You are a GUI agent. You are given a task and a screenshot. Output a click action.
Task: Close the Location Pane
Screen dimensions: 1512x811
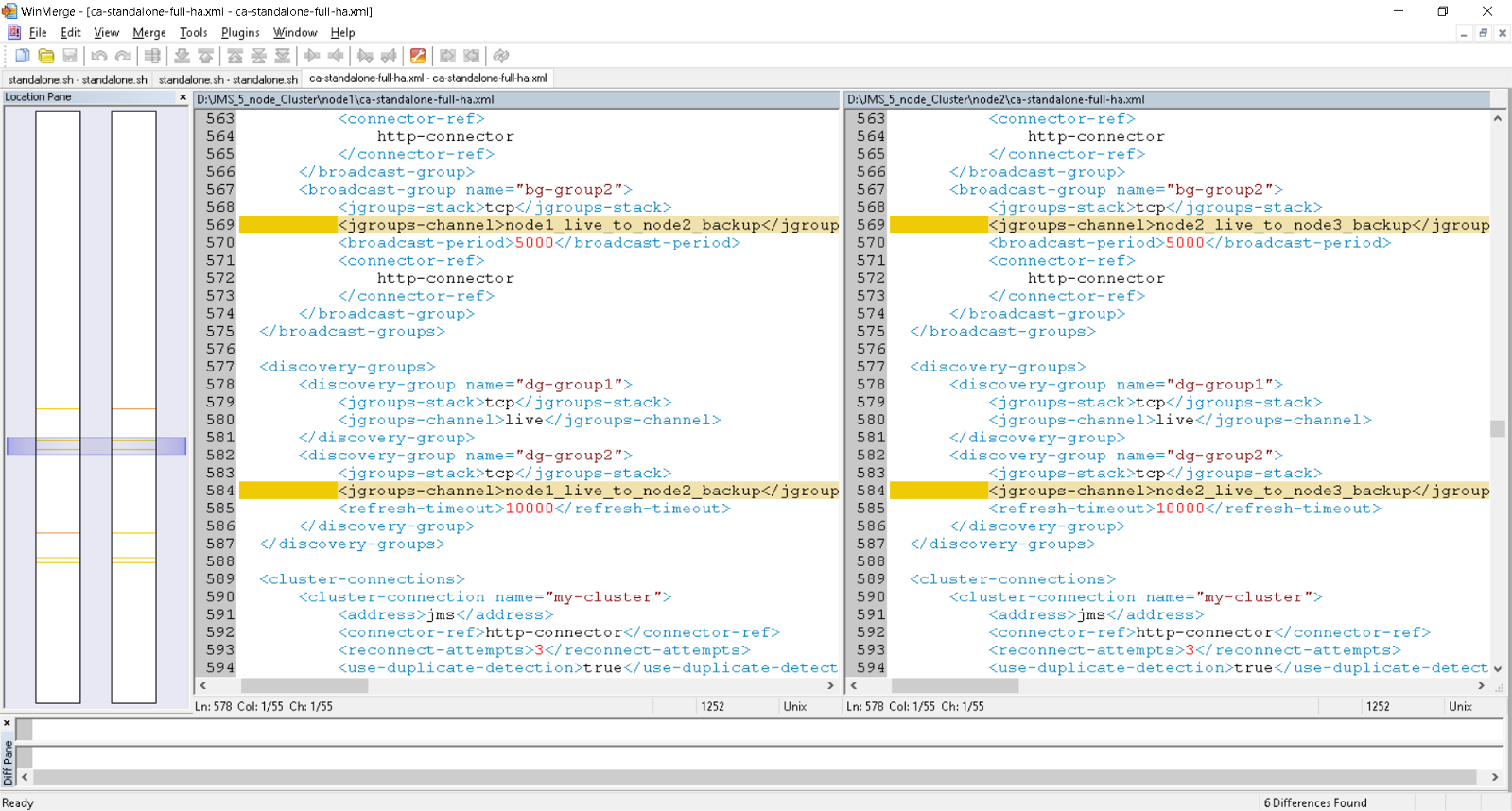183,97
